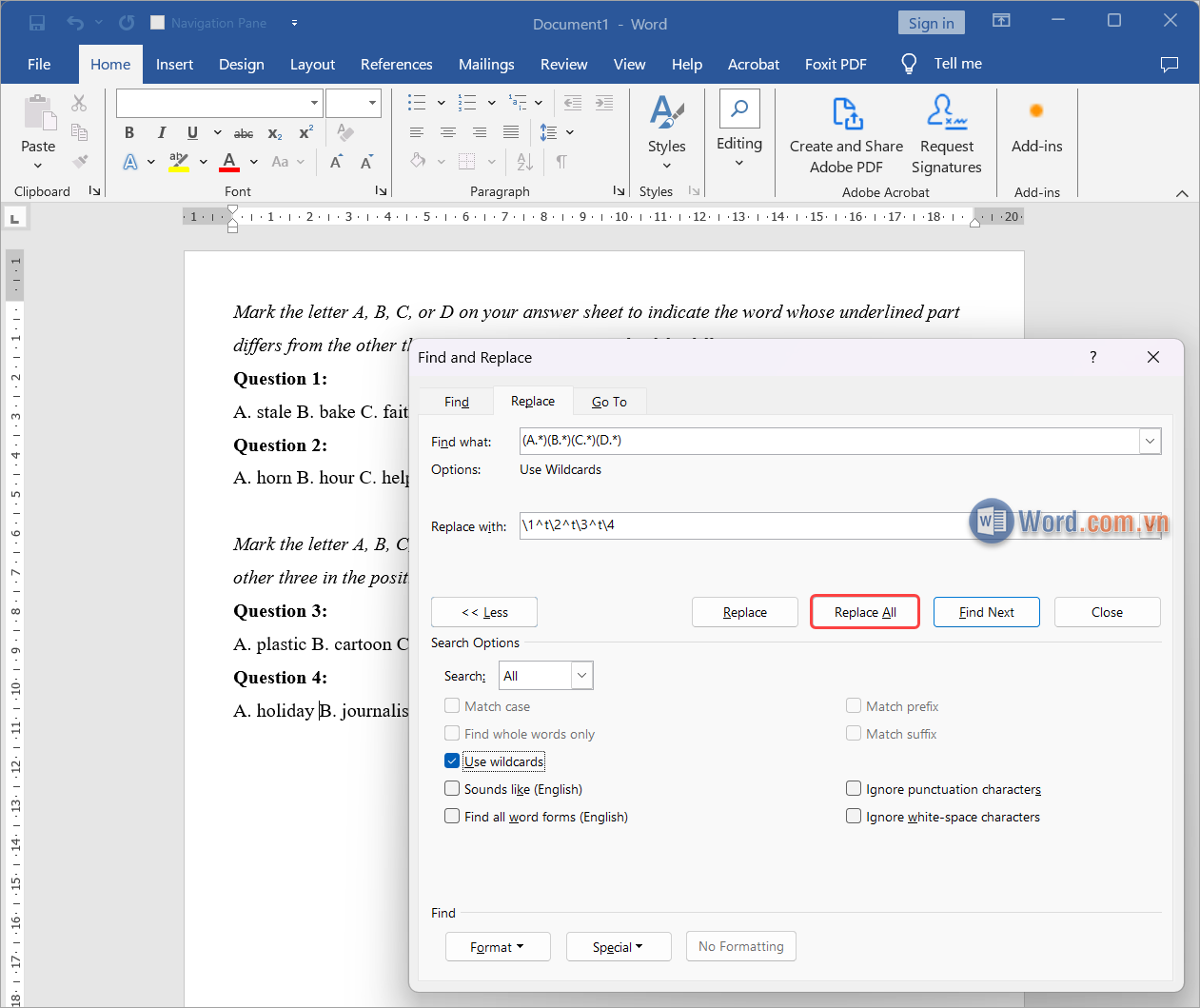Toggle Italic formatting
Screen dimensions: 1200x1008
click(162, 133)
